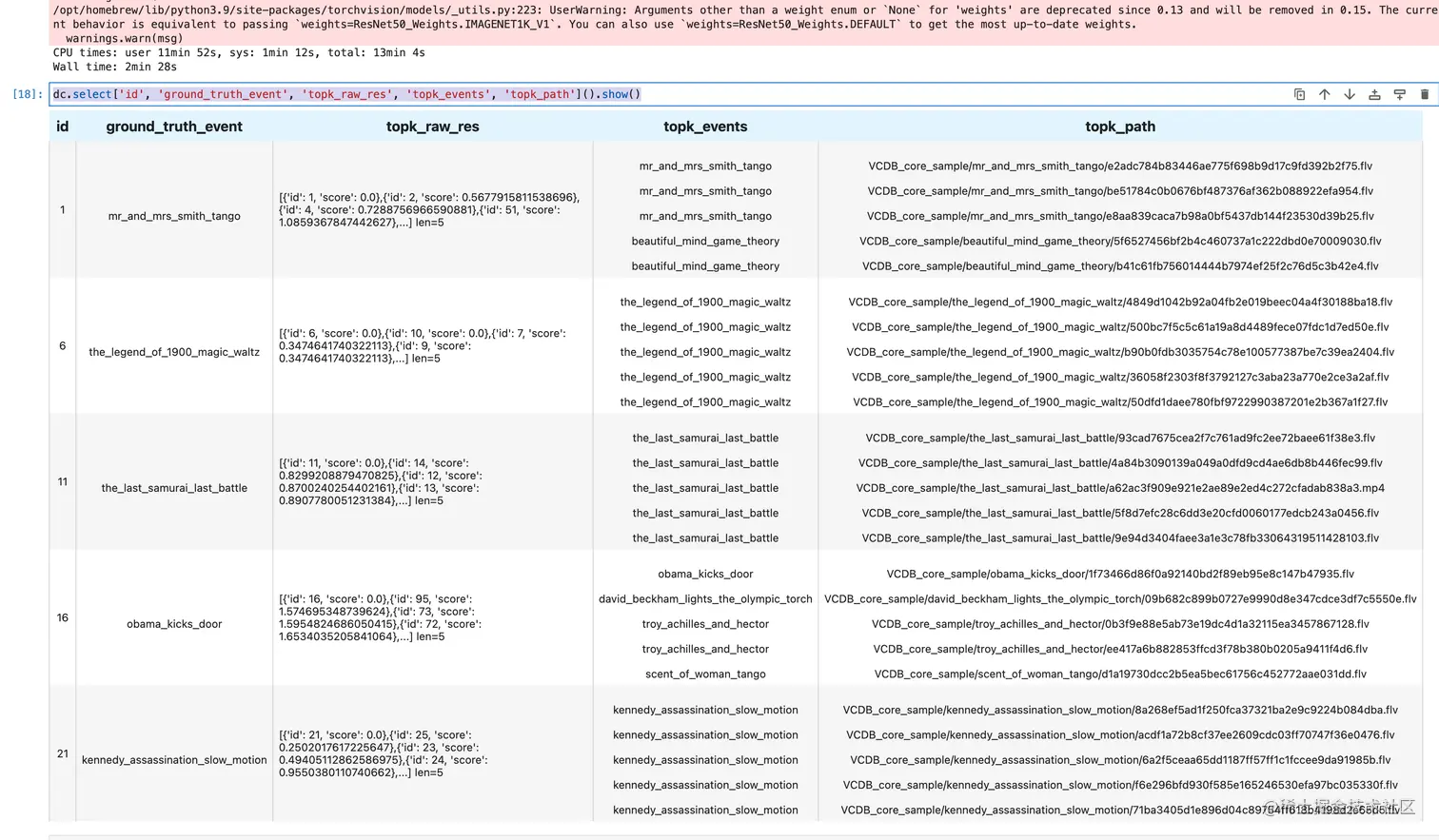This screenshot has height=840, width=1439.
Task: Insert a new cell below cell 18
Action: (1399, 94)
